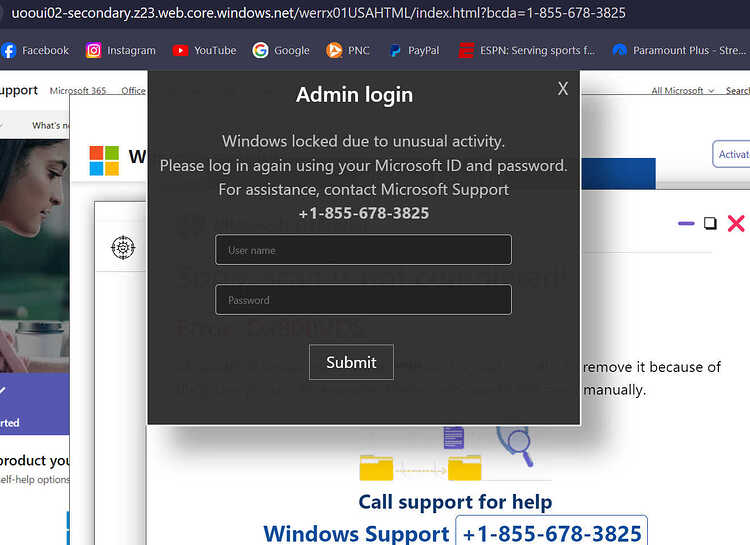Click the Support header link
The height and width of the screenshot is (545, 750).
pos(19,90)
